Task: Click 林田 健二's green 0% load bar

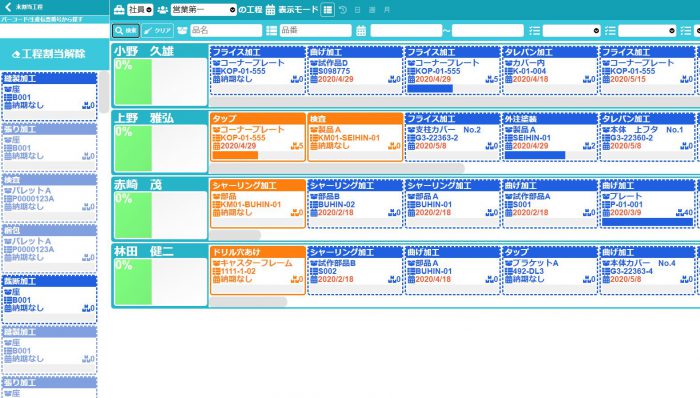Action: coord(133,282)
